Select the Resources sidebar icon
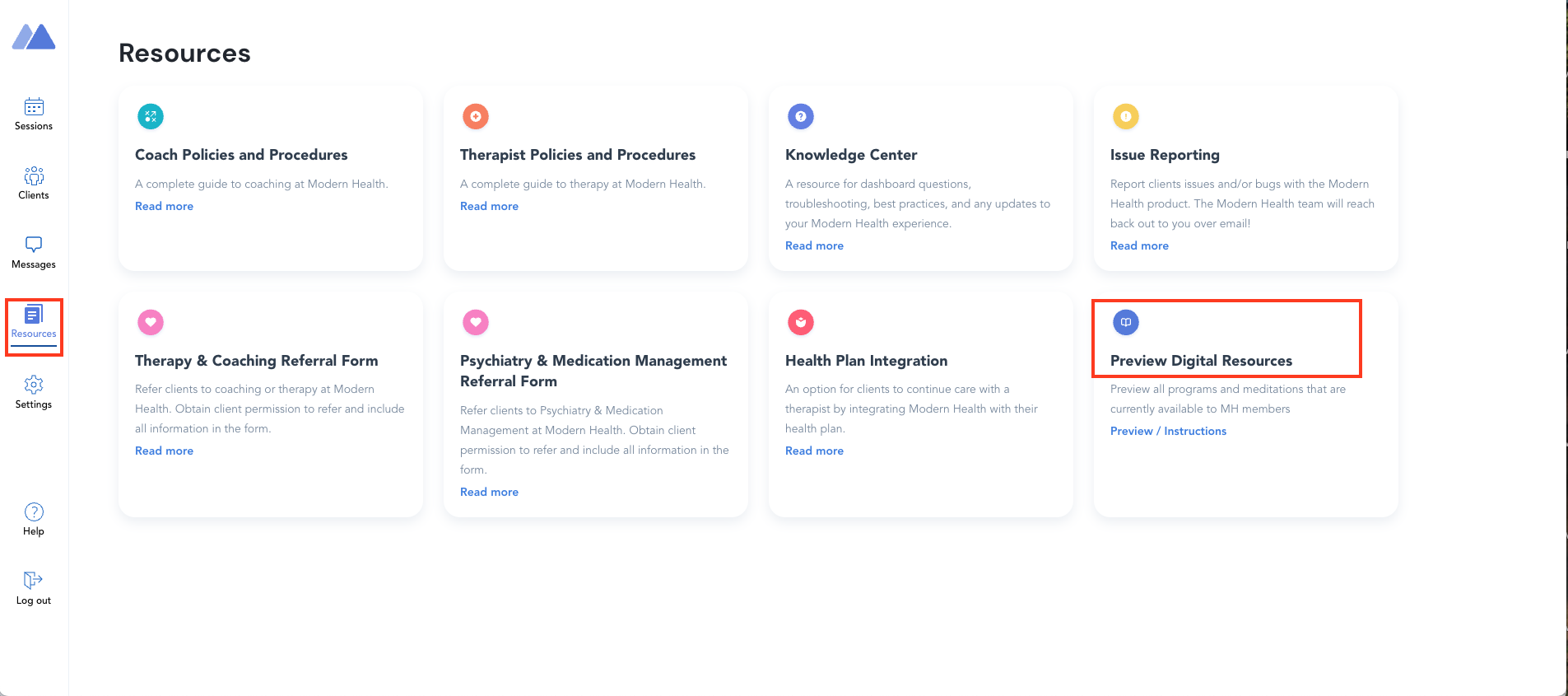Viewport: 1568px width, 696px height. tap(34, 315)
